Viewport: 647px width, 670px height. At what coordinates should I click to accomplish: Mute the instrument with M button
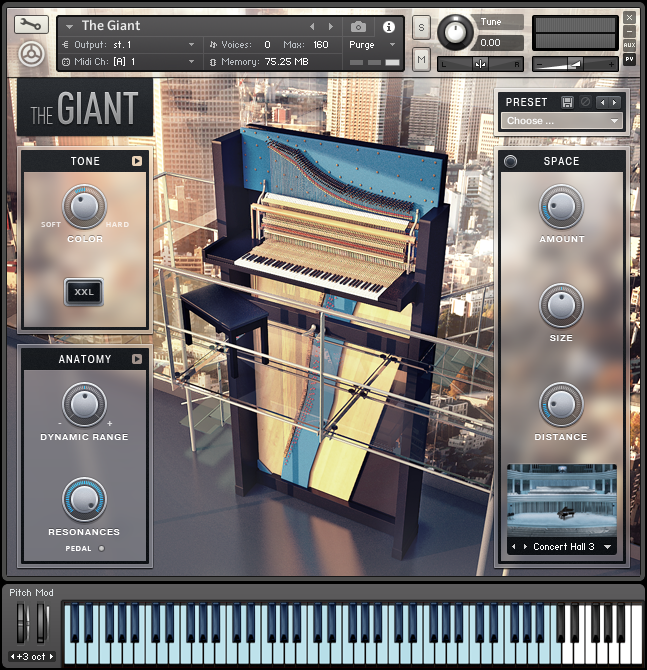pos(421,59)
